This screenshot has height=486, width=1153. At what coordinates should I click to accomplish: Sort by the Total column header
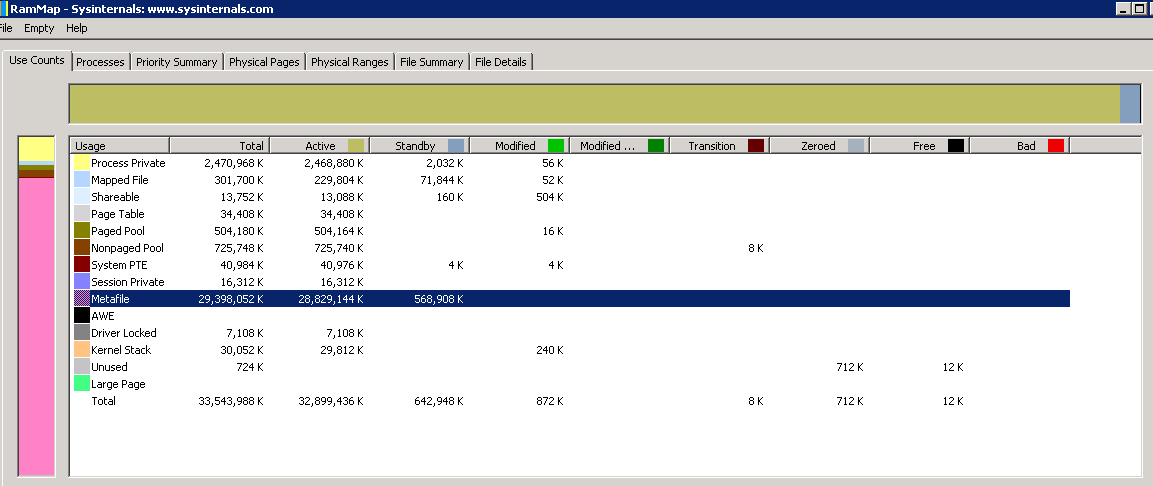[219, 146]
